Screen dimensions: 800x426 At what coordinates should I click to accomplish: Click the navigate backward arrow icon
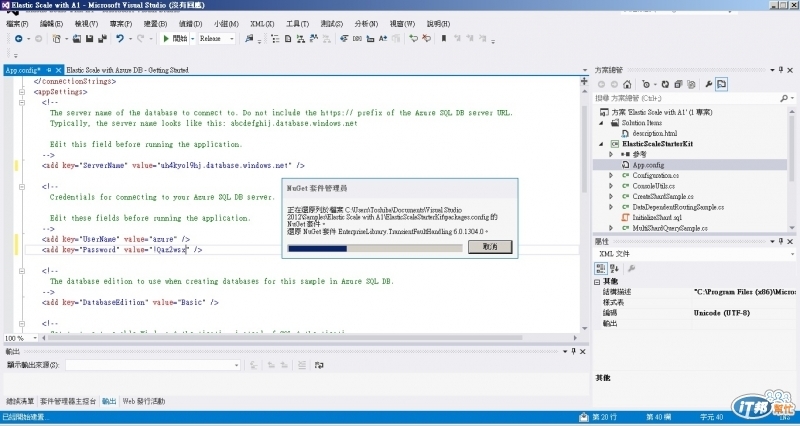[18, 39]
